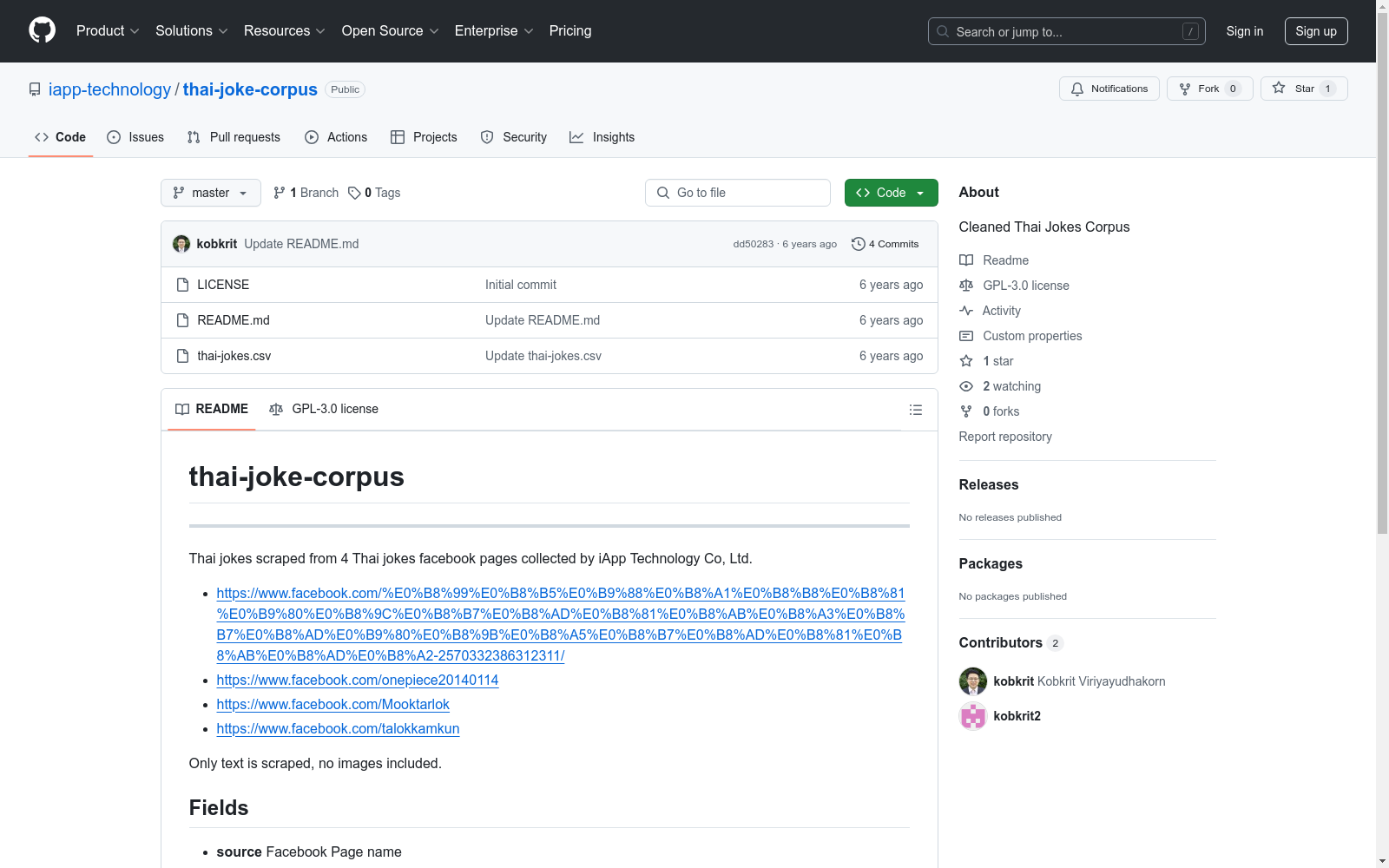Click the Packages heading link

click(x=991, y=563)
